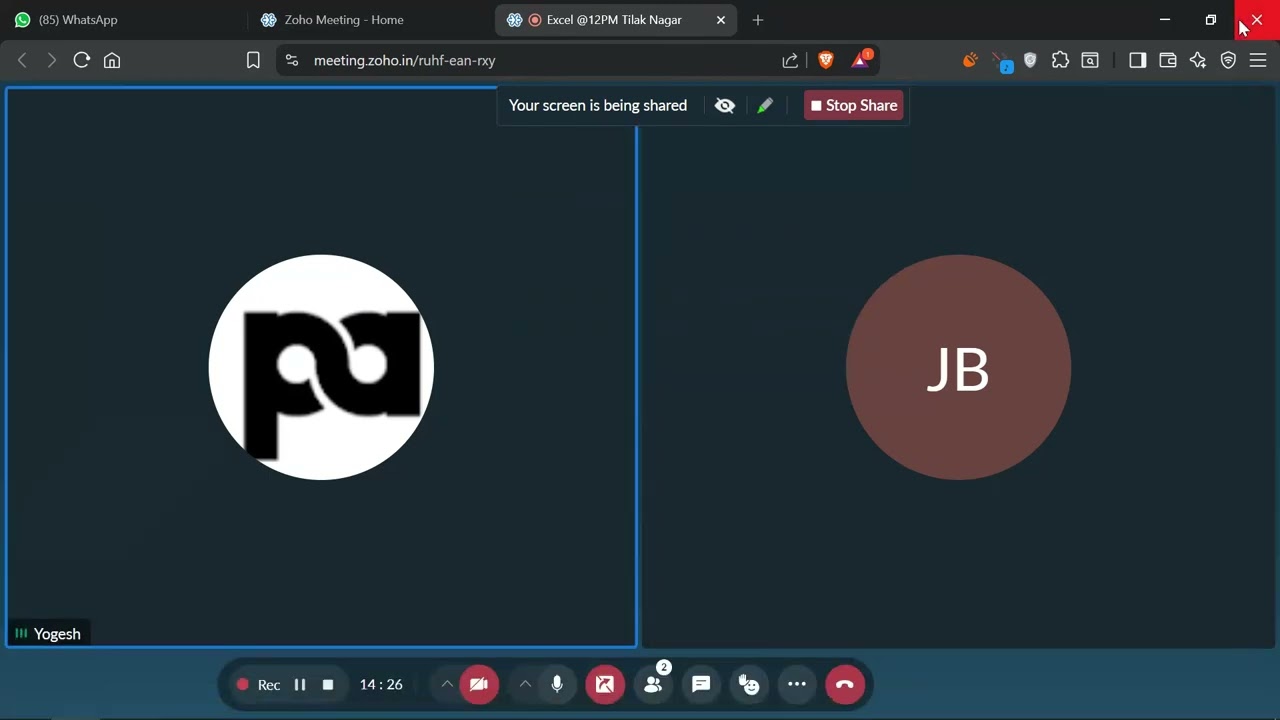Minimize the browser window
Screen dimensions: 1280x720
point(1165,20)
